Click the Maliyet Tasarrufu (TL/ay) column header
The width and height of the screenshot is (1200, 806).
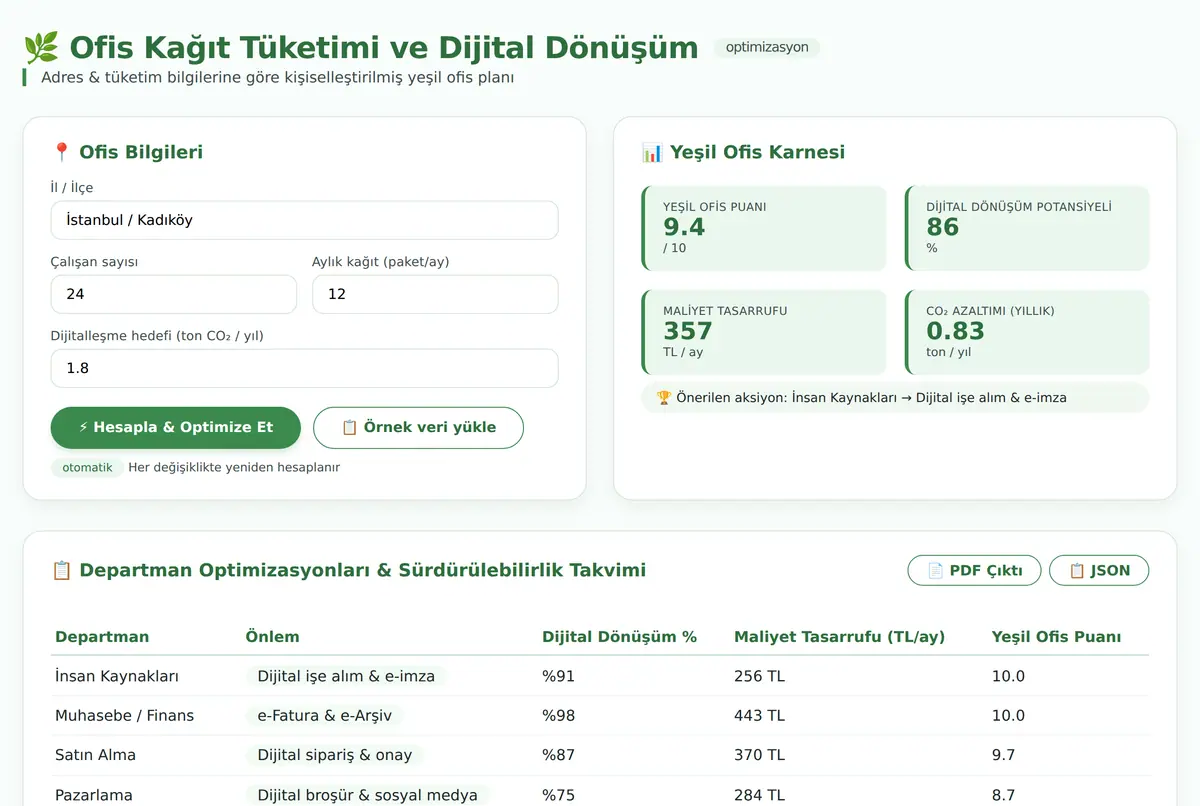tap(839, 637)
